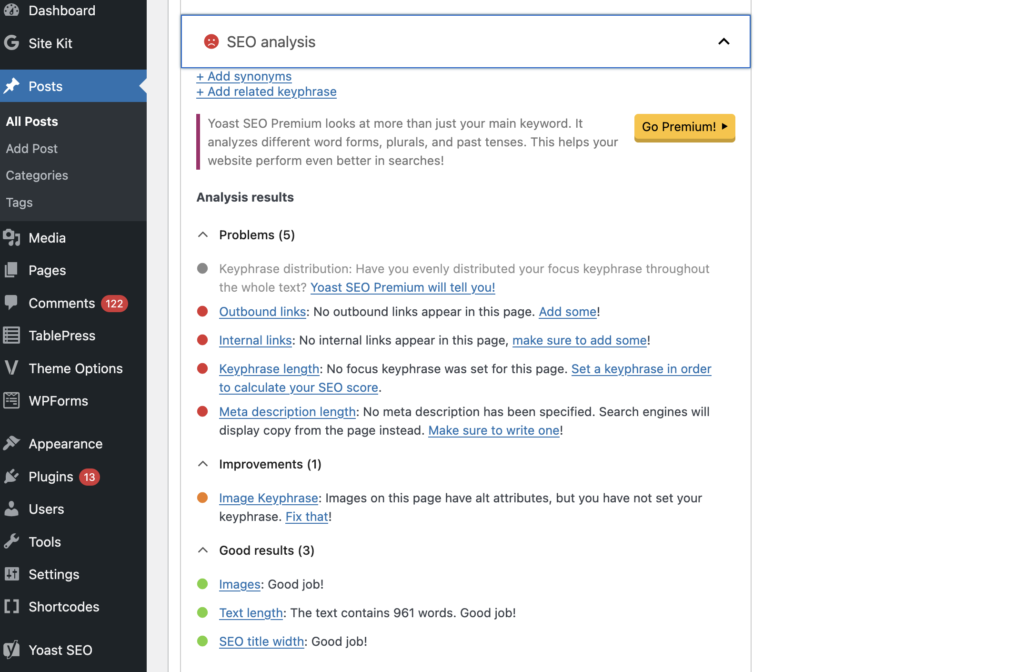Viewport: 1024px width, 672px height.
Task: Click the WPForms icon
Action: point(11,400)
